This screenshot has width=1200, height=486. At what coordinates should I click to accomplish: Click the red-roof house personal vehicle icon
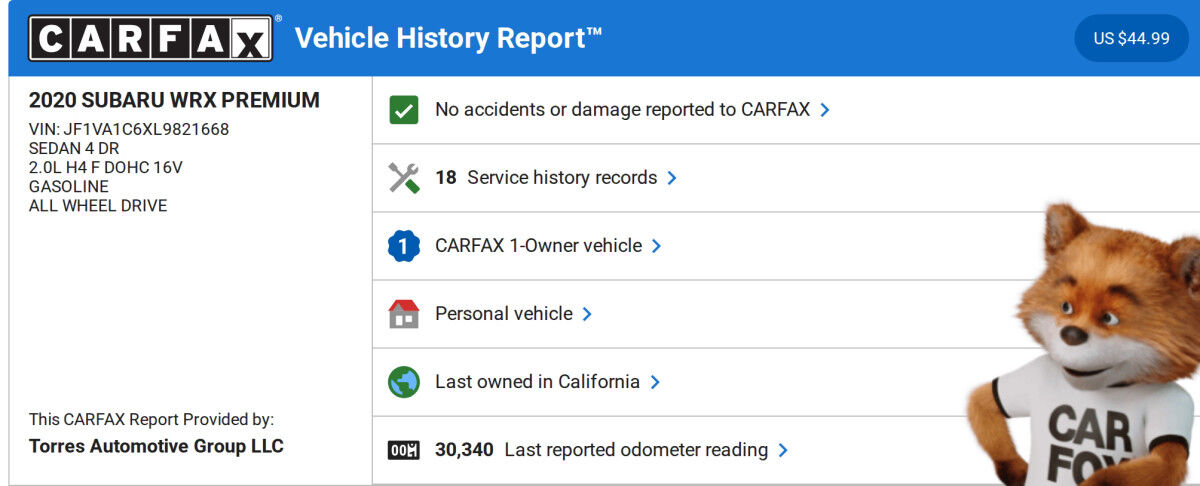(x=403, y=314)
